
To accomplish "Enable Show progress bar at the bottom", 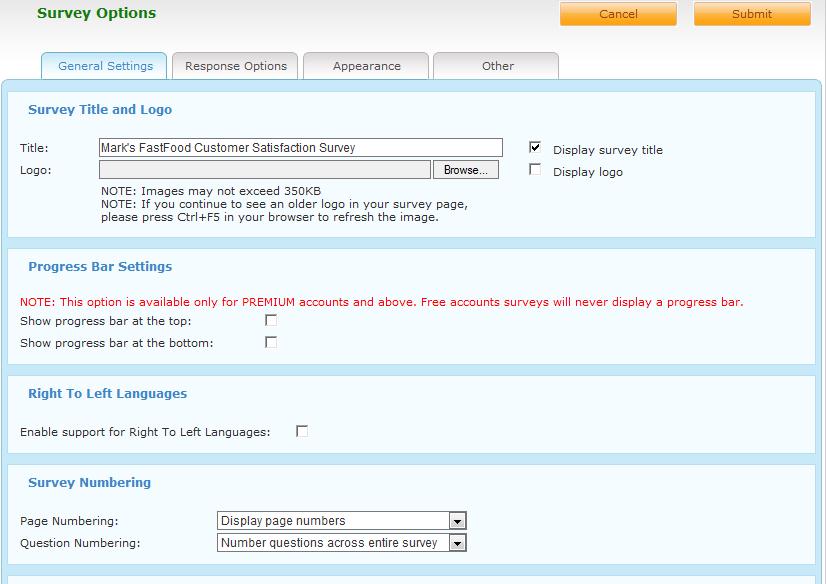I will pos(271,342).
